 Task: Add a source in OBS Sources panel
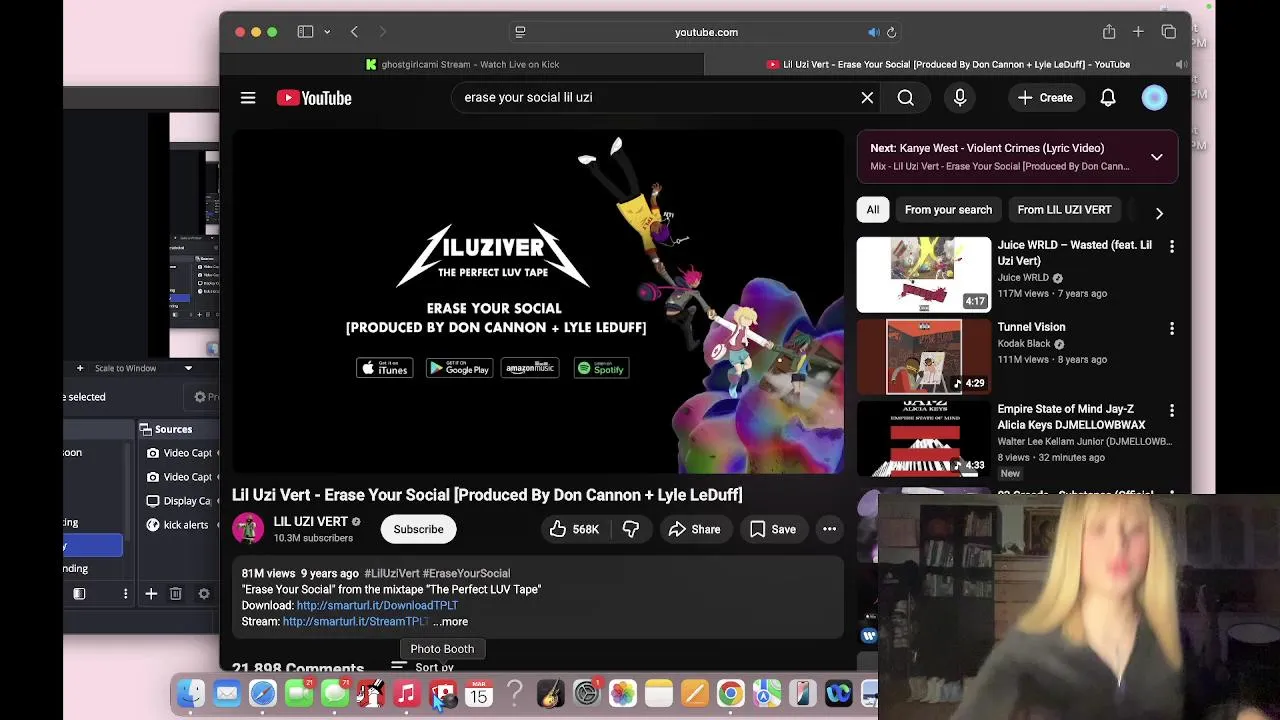tap(151, 594)
